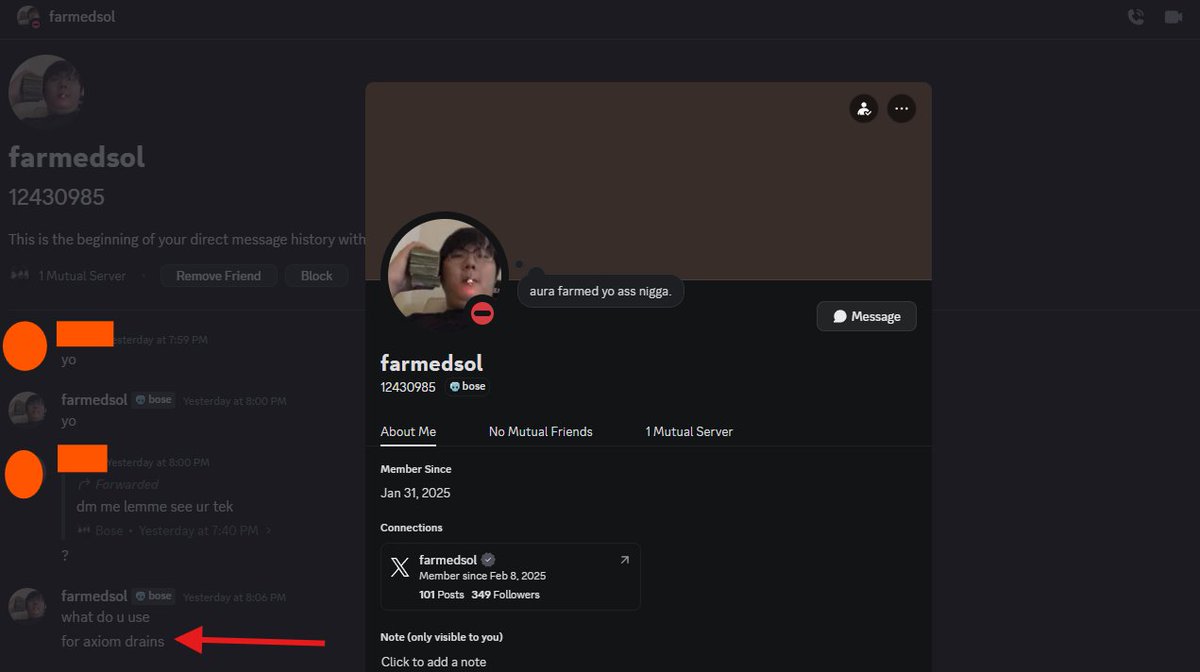The height and width of the screenshot is (672, 1200).
Task: Start a video call from header
Action: (x=1173, y=17)
